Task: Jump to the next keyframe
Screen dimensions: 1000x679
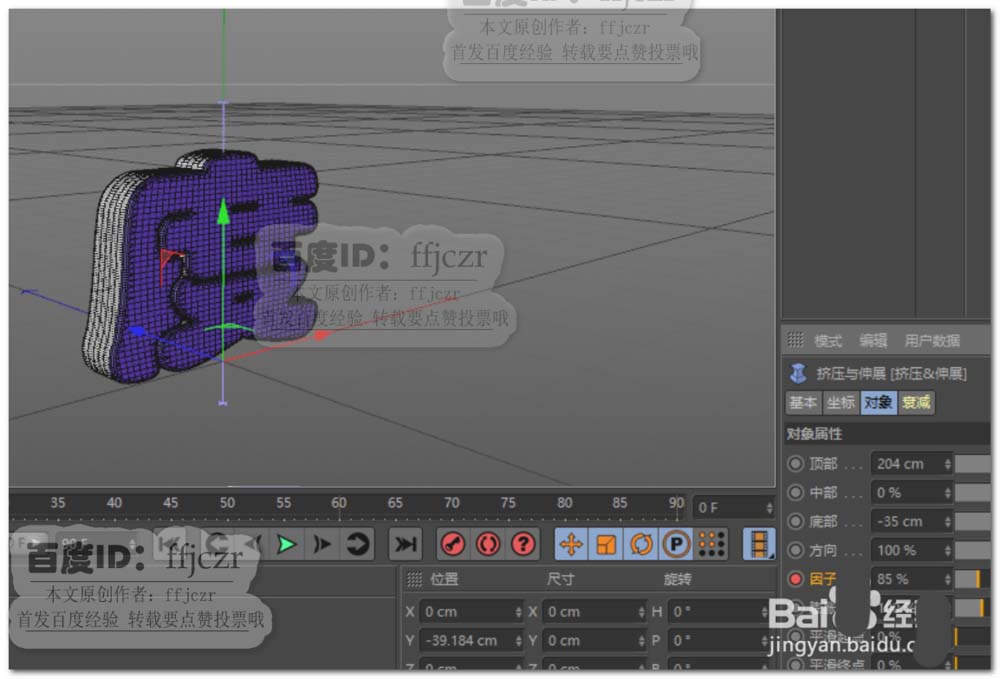Action: (357, 544)
